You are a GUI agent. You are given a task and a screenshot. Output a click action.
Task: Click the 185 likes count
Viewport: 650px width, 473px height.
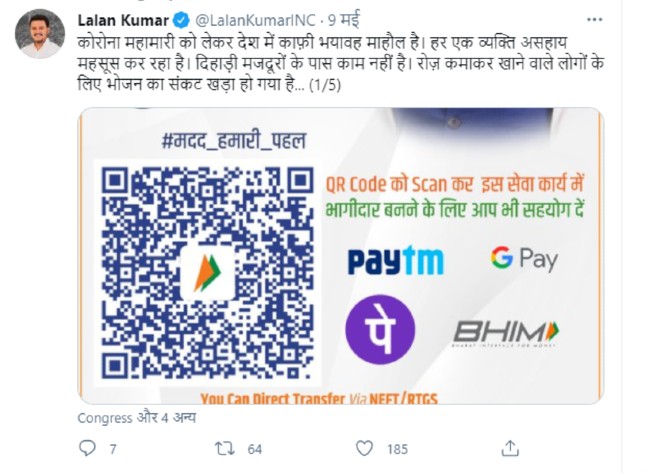pos(397,449)
